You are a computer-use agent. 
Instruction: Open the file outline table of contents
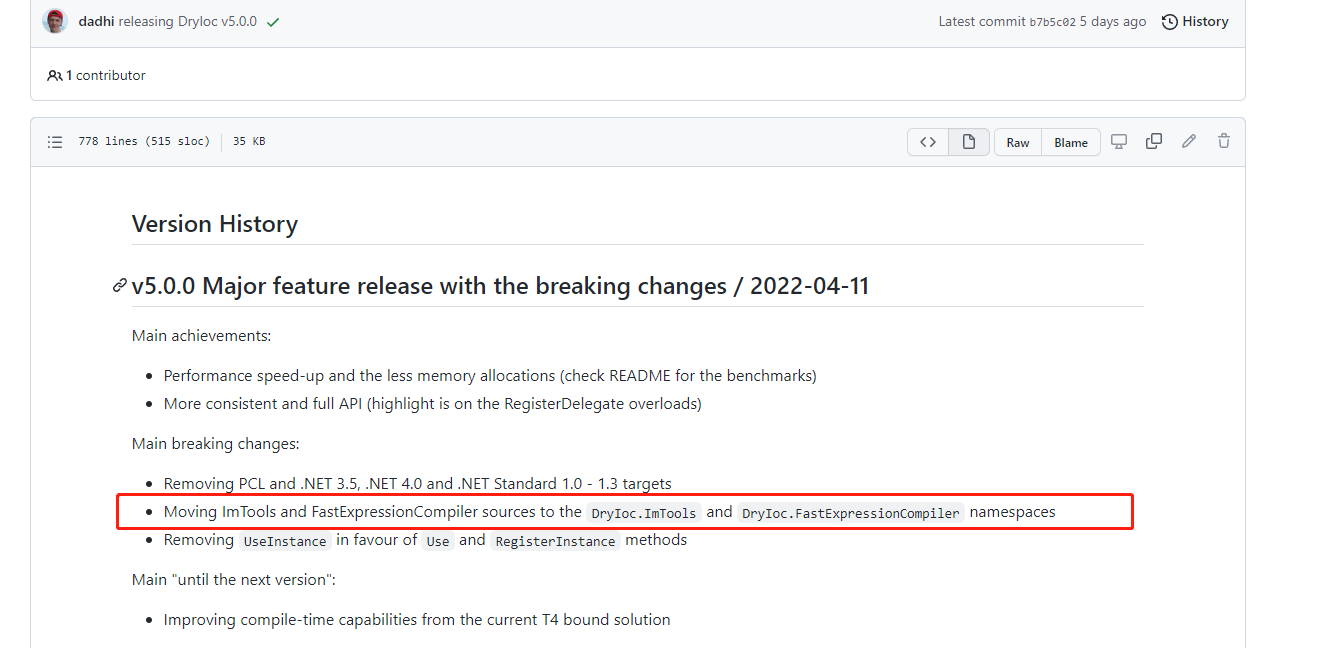(x=55, y=141)
